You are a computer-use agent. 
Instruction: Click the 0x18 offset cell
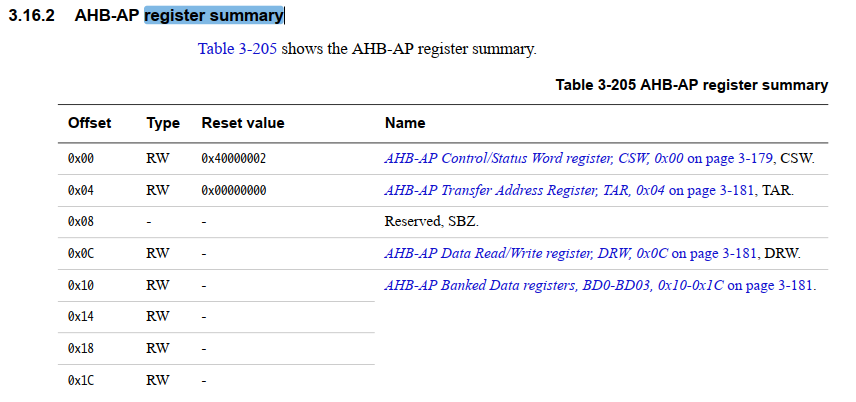click(80, 349)
